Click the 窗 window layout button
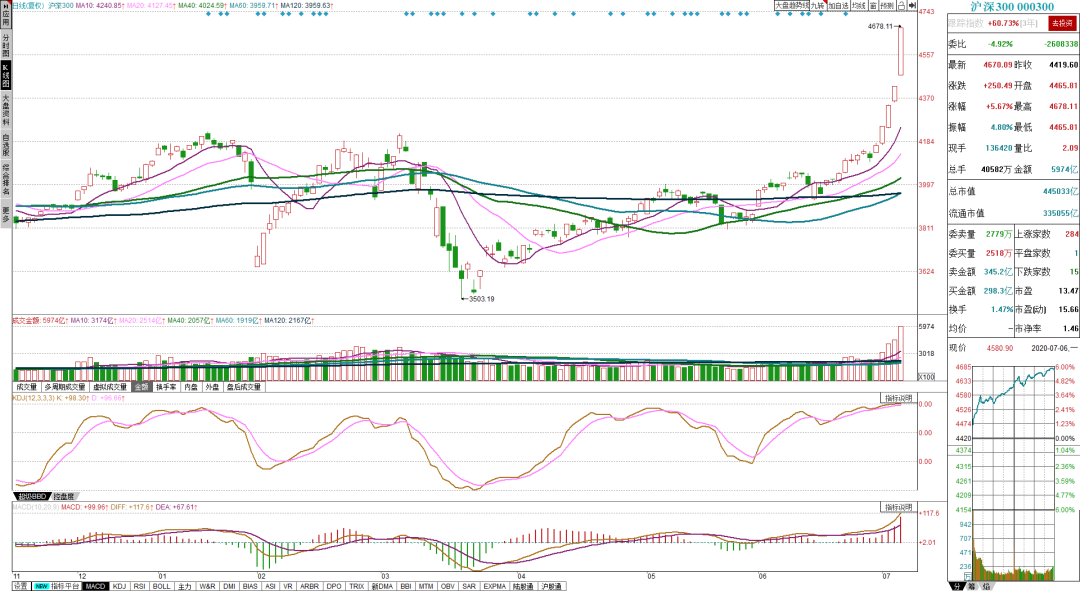The width and height of the screenshot is (1080, 591). click(873, 6)
